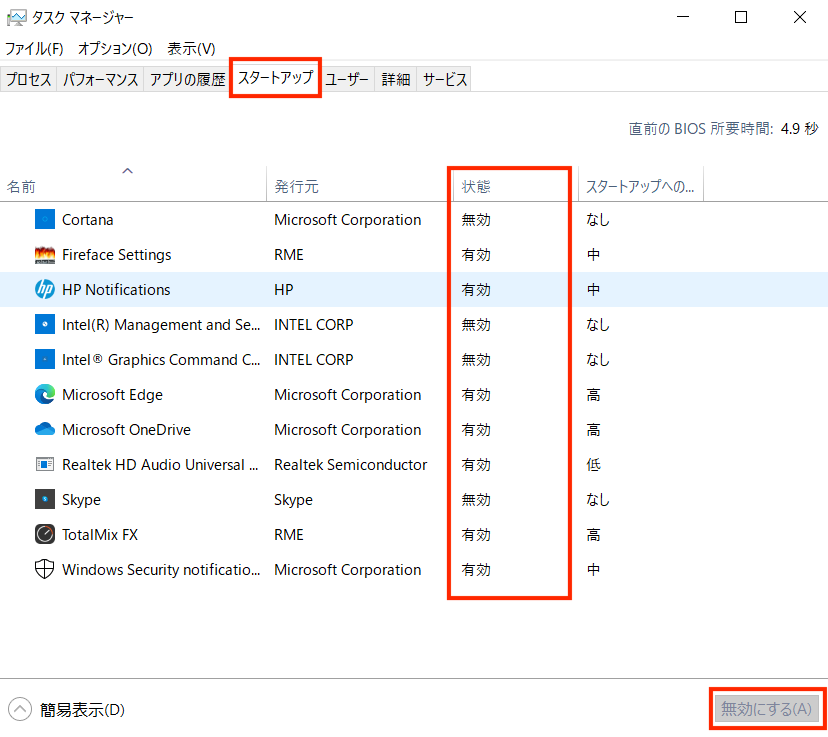The image size is (828, 737).
Task: Sort by 状態 column header
Action: click(x=476, y=187)
